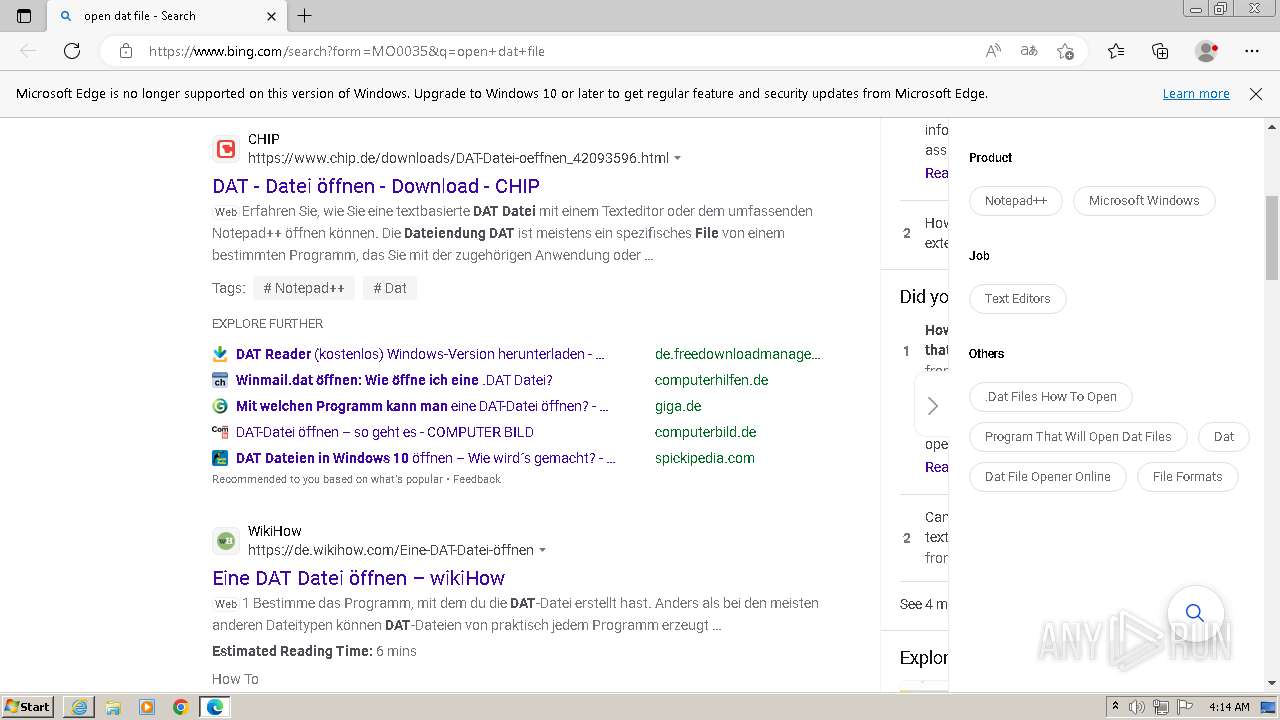The image size is (1280, 720).
Task: Select the Text Editors job chip
Action: [1017, 298]
